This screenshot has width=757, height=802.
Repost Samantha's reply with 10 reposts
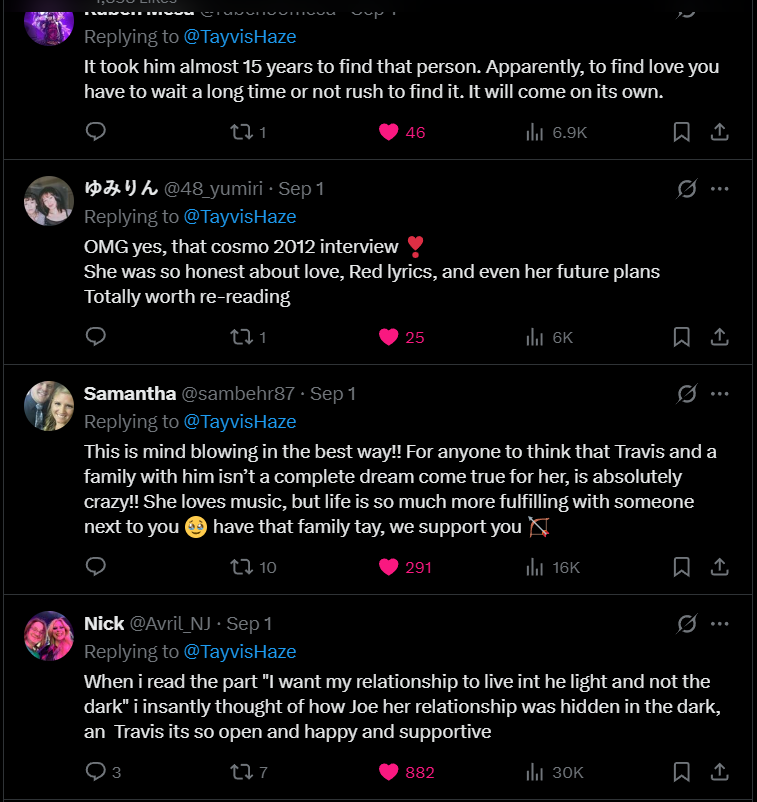coord(242,567)
